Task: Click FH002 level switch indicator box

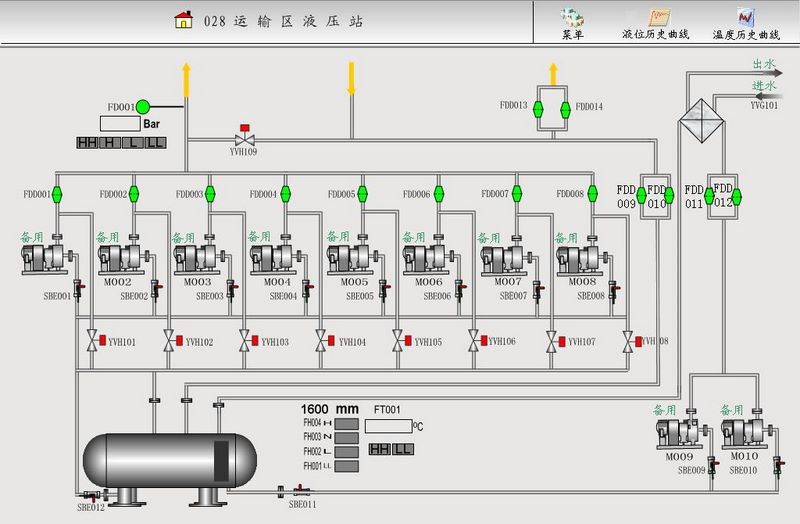Action: 346,452
